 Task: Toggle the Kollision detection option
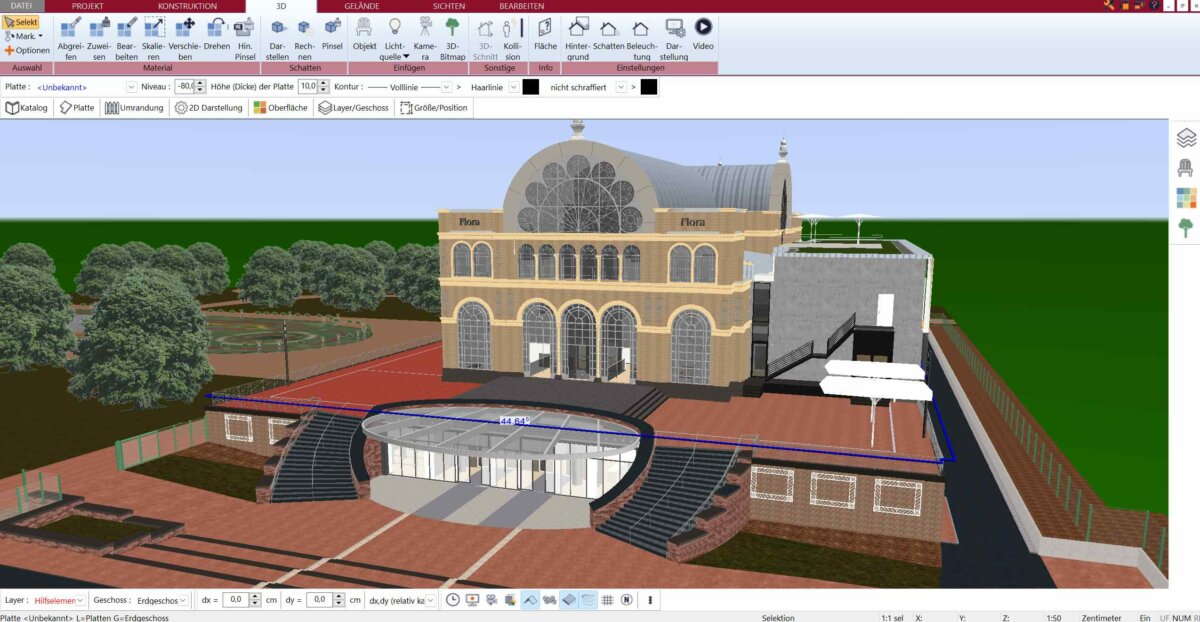[512, 38]
